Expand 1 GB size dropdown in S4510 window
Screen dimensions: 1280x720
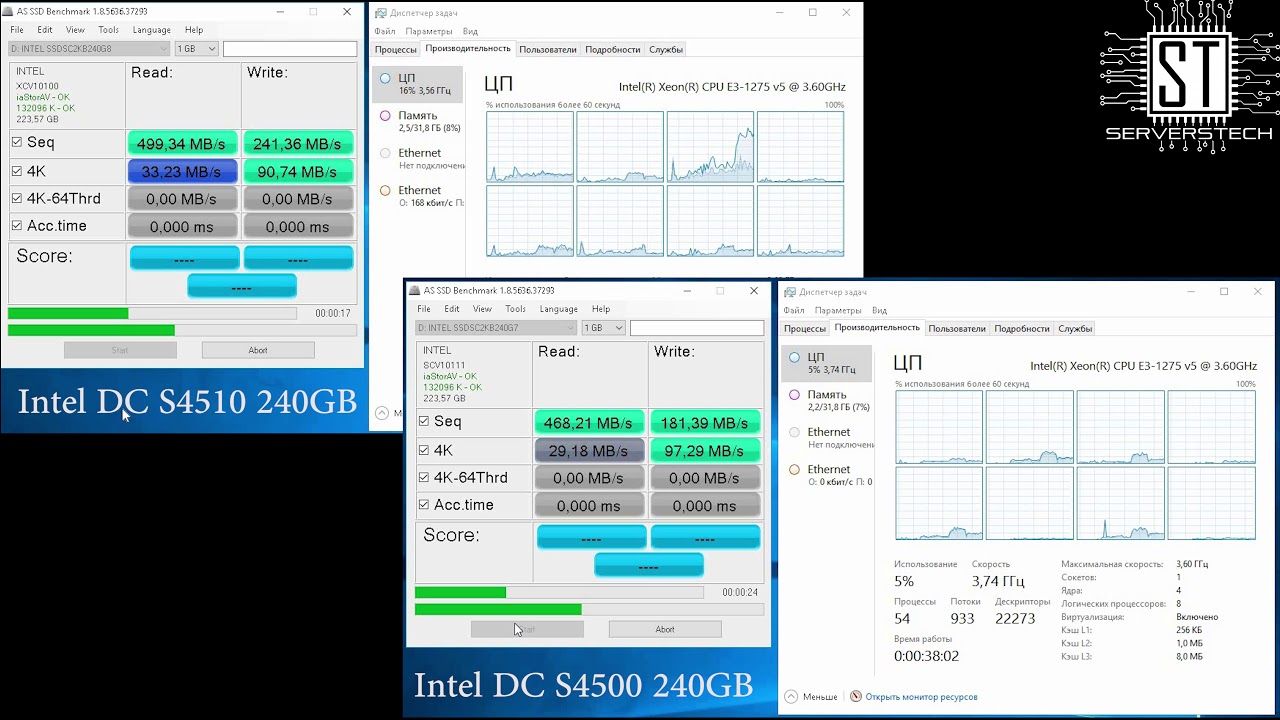tap(196, 48)
